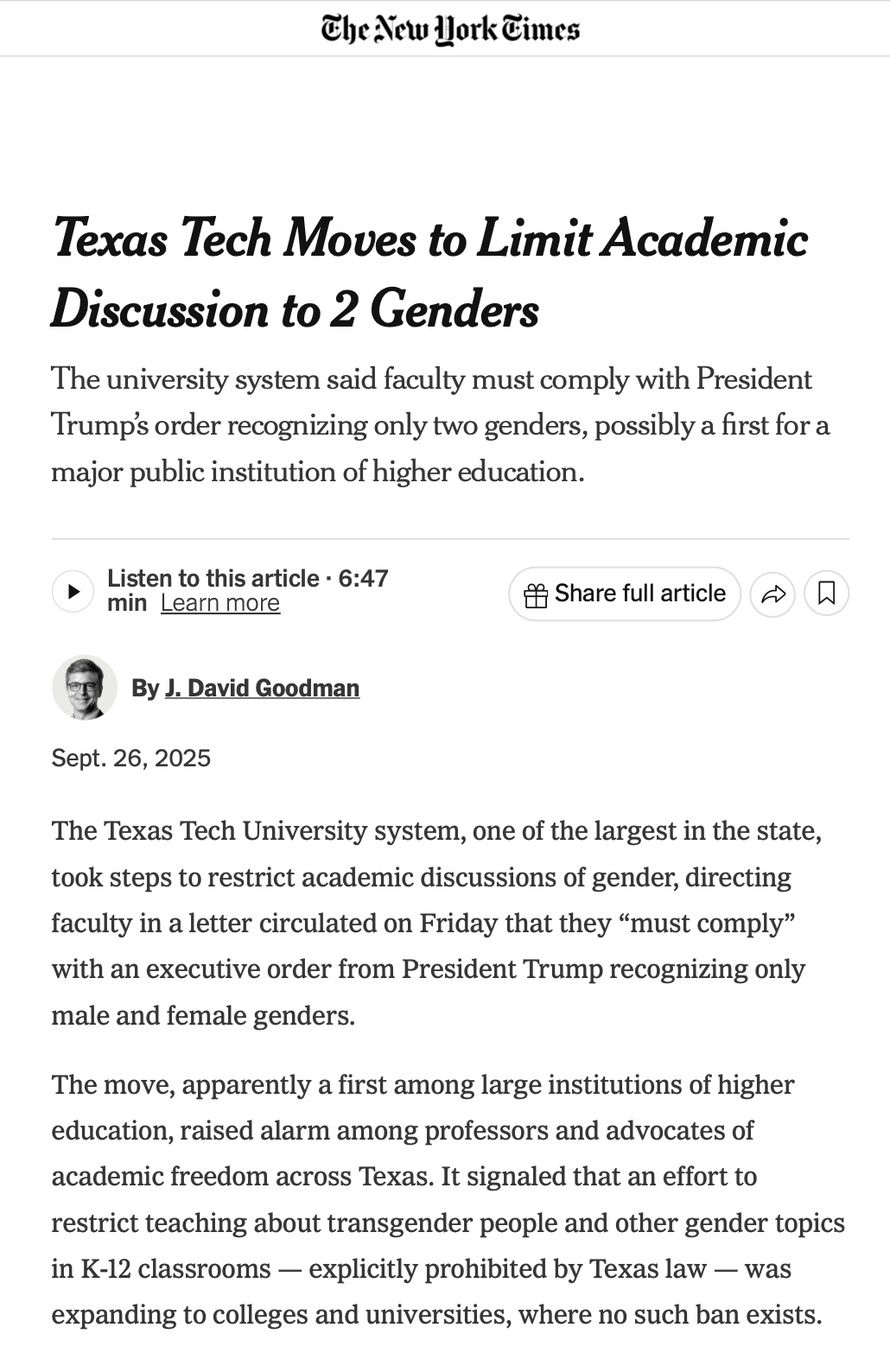Image resolution: width=890 pixels, height=1372 pixels.
Task: Click the word 'By' before author name
Action: (145, 688)
